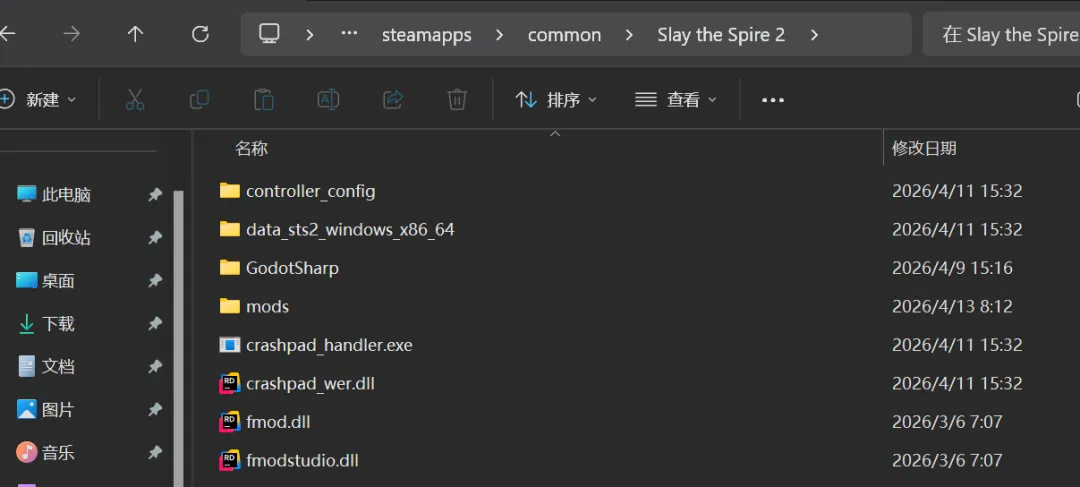This screenshot has width=1080, height=487.
Task: Select the fmodstudio.dll file icon
Action: click(x=229, y=461)
